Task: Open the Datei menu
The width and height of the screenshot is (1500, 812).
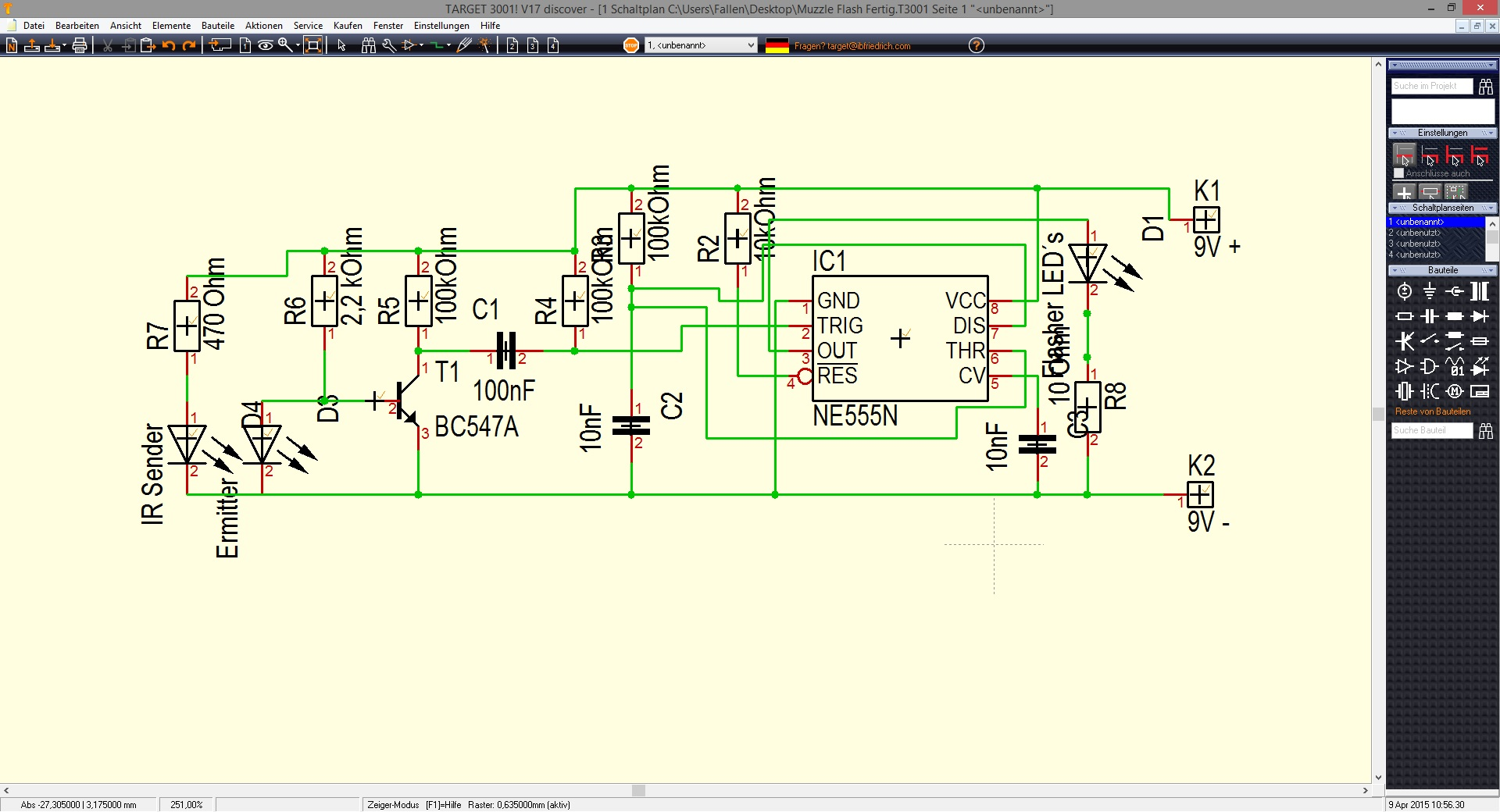Action: (x=34, y=26)
